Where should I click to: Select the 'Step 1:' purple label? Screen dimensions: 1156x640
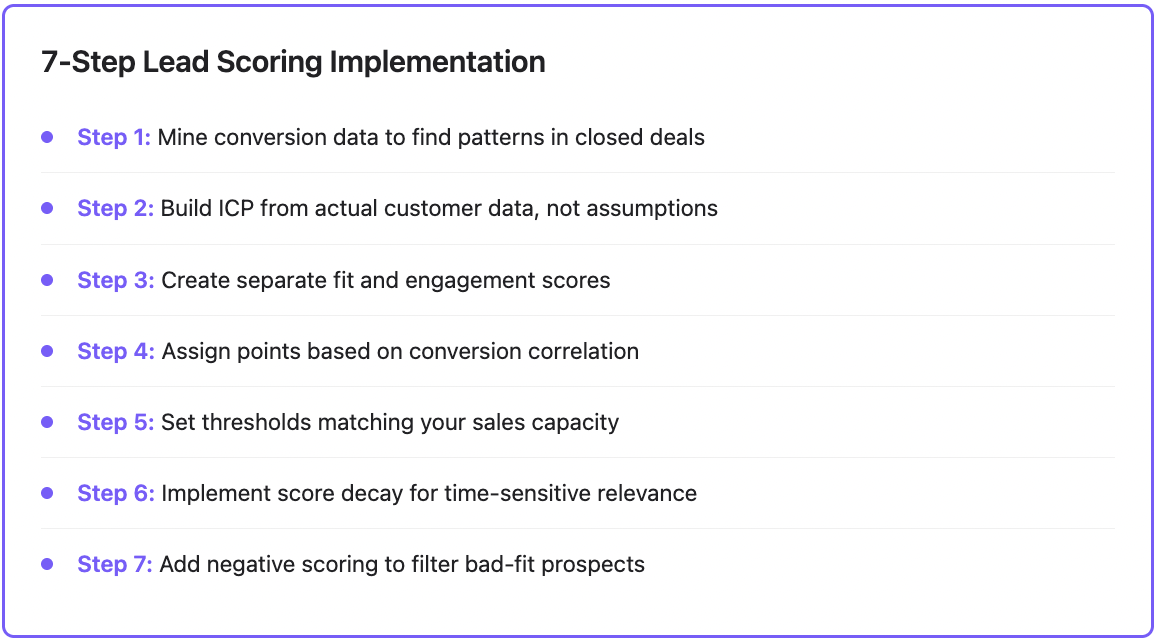[114, 137]
